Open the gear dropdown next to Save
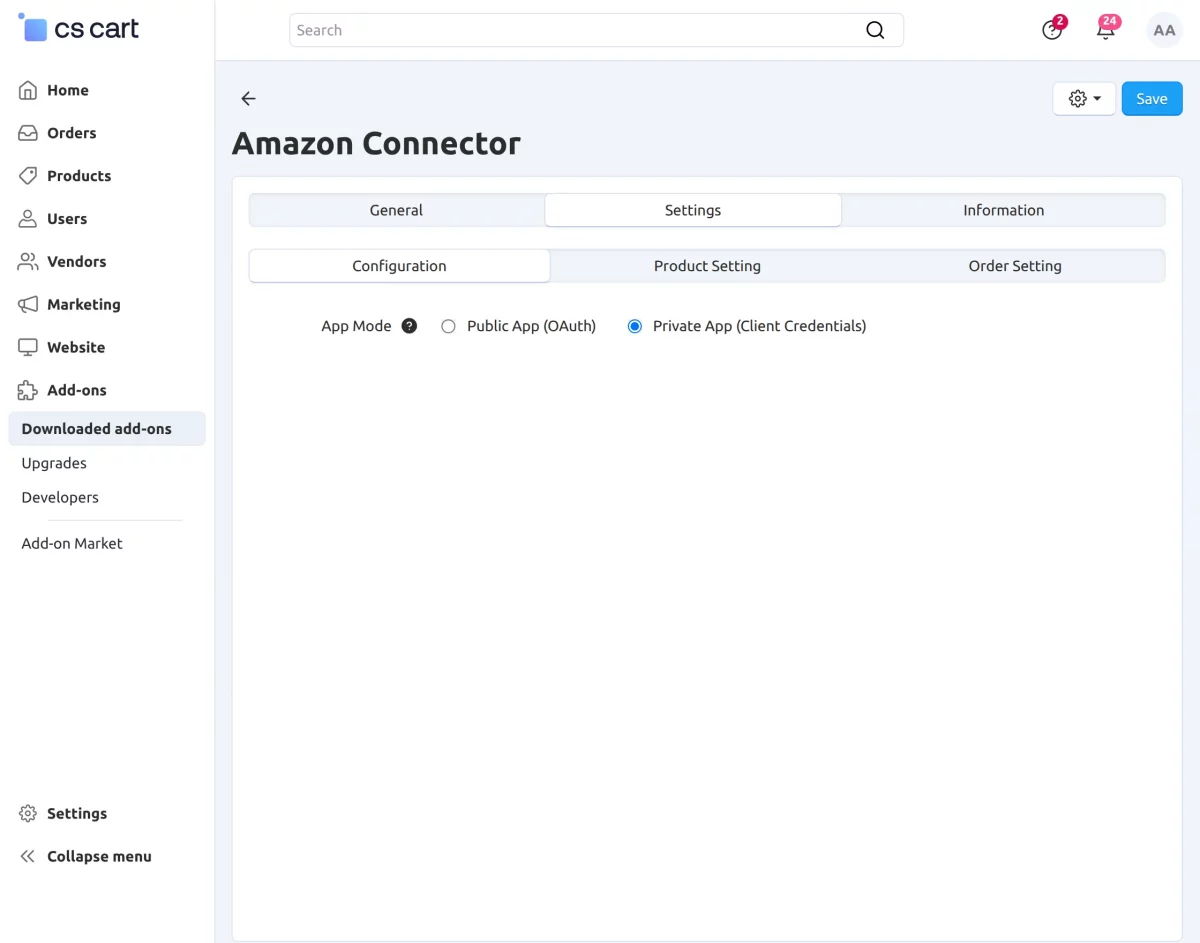Screen dimensions: 1200x943 [1084, 99]
